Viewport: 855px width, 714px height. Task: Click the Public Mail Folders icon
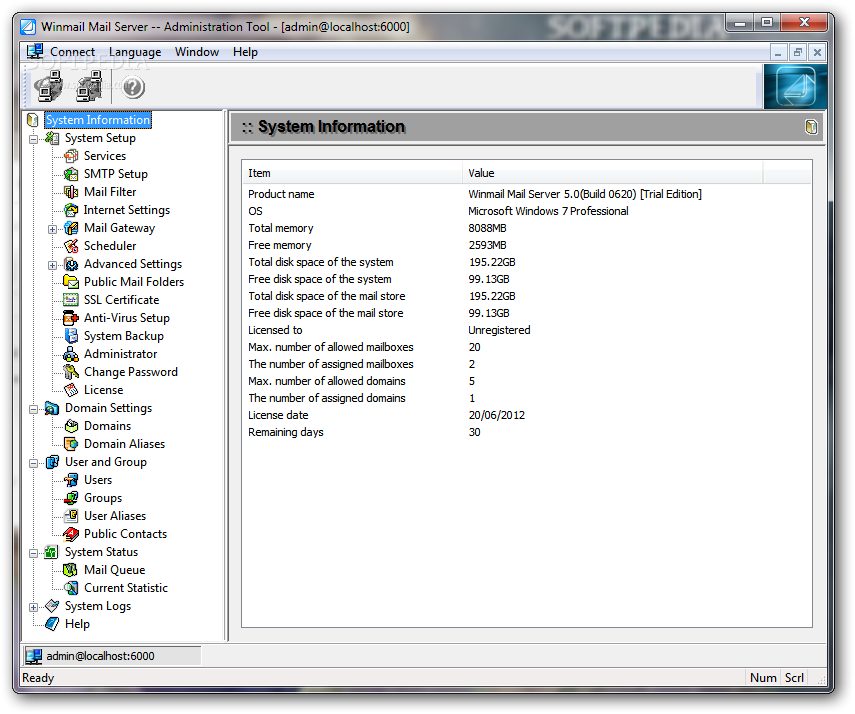point(71,282)
